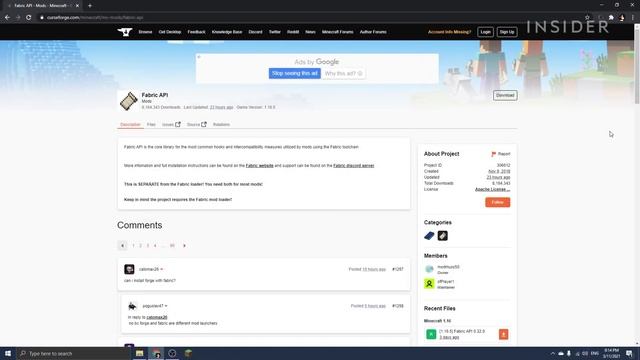Go to next comments page arrow
640x360 pixels.
(184, 246)
